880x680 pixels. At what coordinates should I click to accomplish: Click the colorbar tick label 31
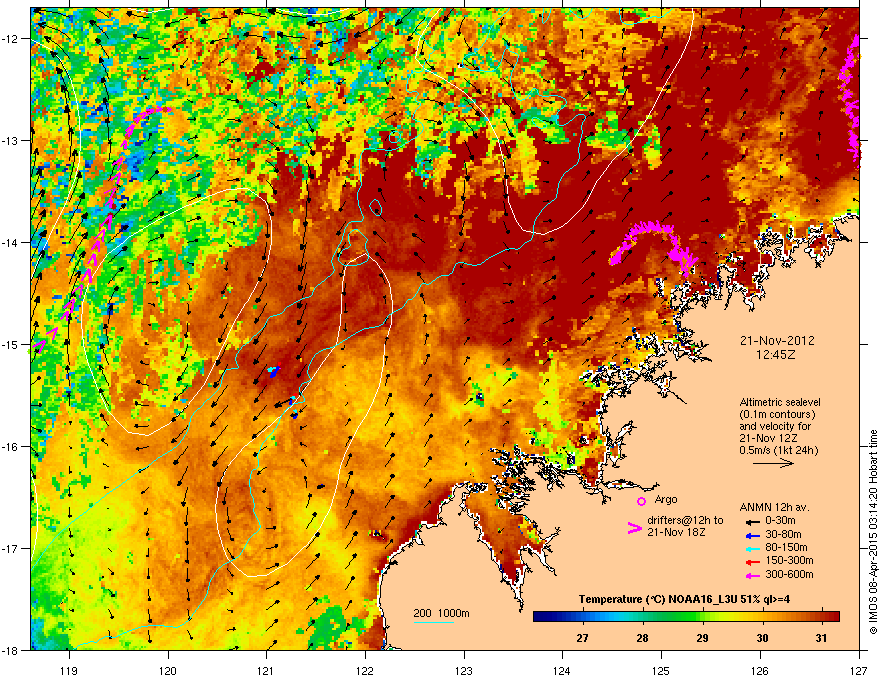822,638
